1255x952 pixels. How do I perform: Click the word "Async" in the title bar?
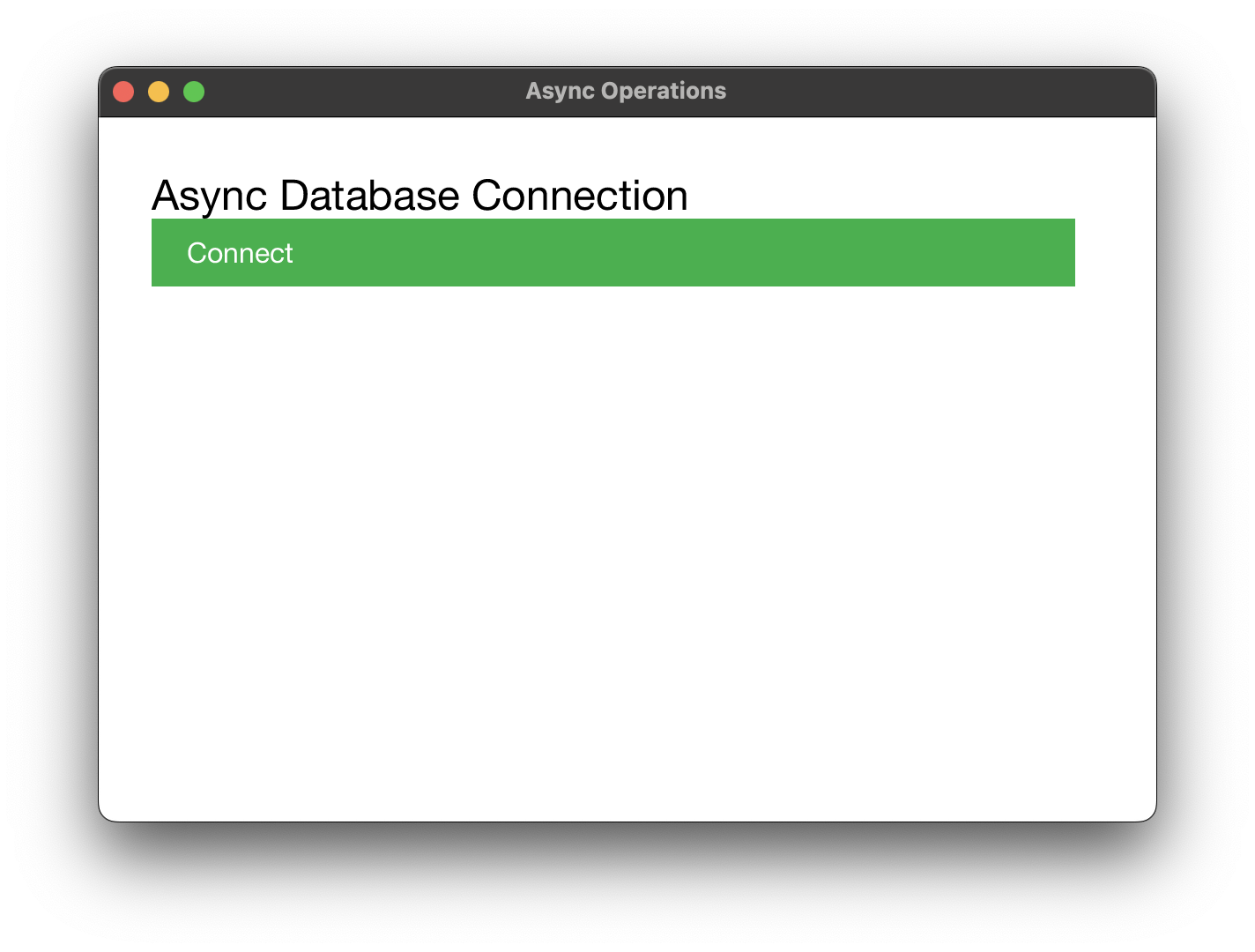click(x=560, y=92)
